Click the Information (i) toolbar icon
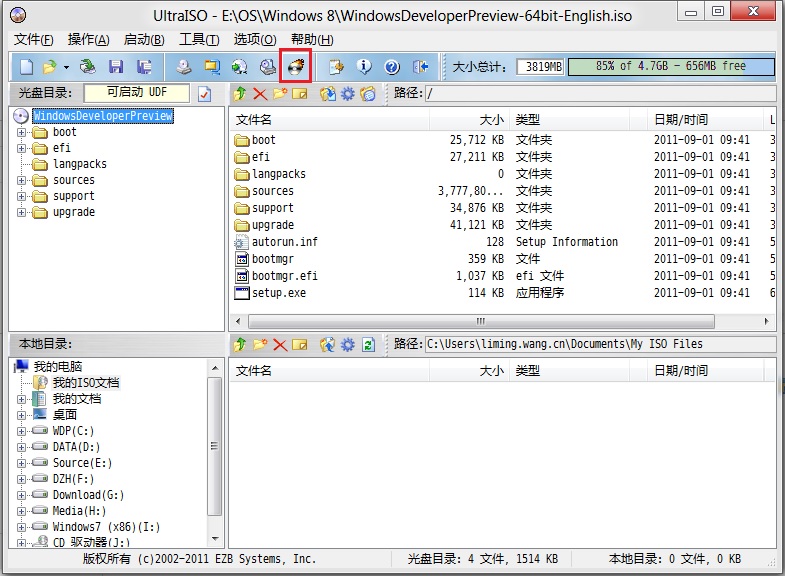Screen dimensions: 785x576 364,67
